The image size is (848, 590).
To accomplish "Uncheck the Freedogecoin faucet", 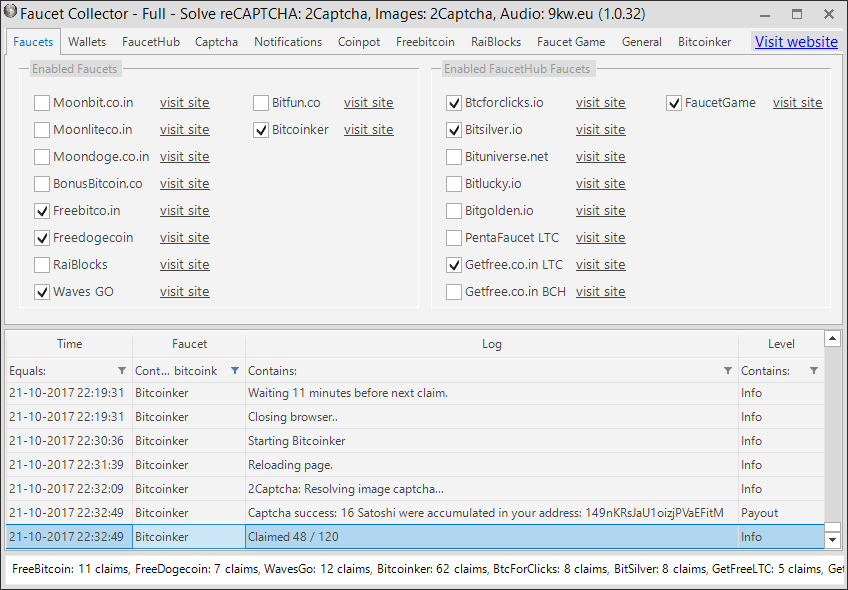I will (x=42, y=238).
